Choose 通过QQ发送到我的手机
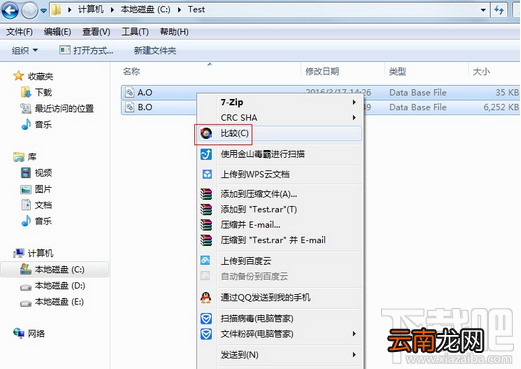Image resolution: width=521 pixels, height=369 pixels. tap(266, 297)
